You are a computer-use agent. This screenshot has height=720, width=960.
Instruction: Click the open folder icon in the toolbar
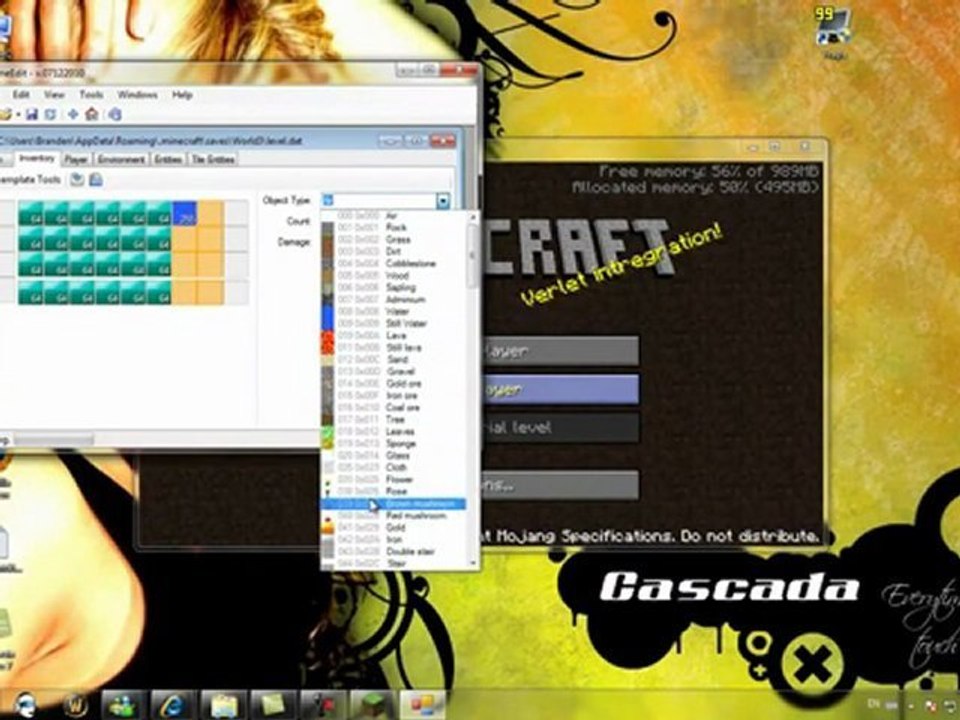pos(6,114)
